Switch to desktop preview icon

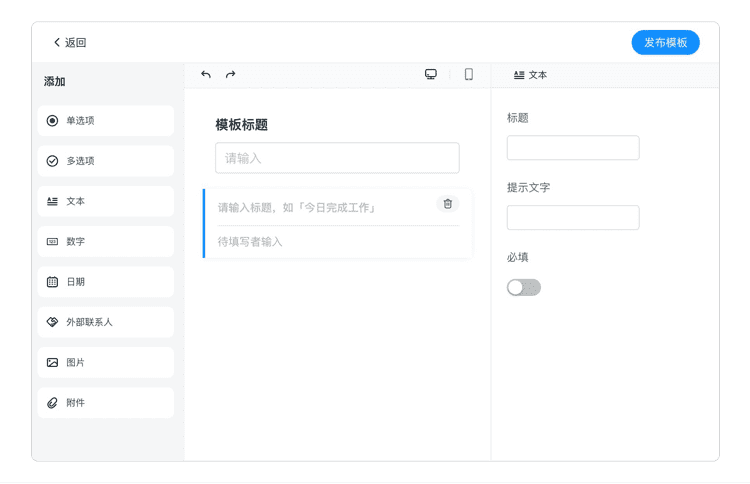431,75
